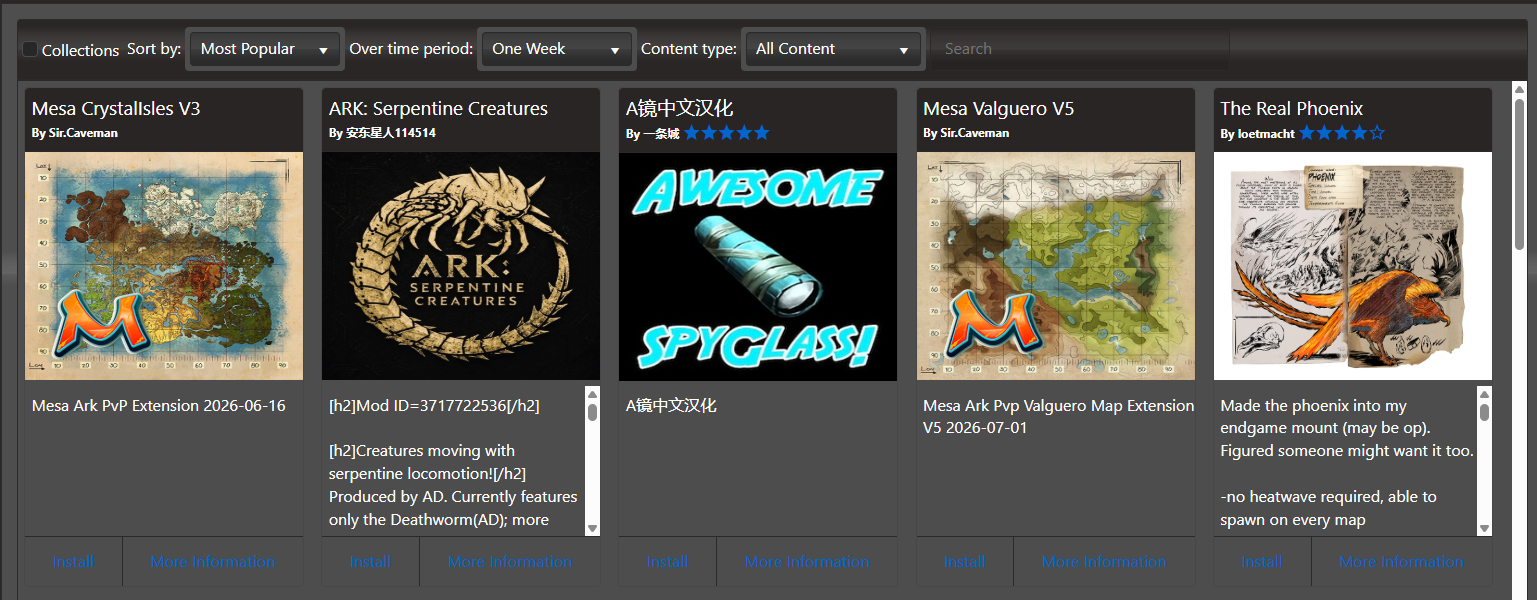Click the main list scrollbar up arrow
The image size is (1537, 600).
[x=1519, y=89]
